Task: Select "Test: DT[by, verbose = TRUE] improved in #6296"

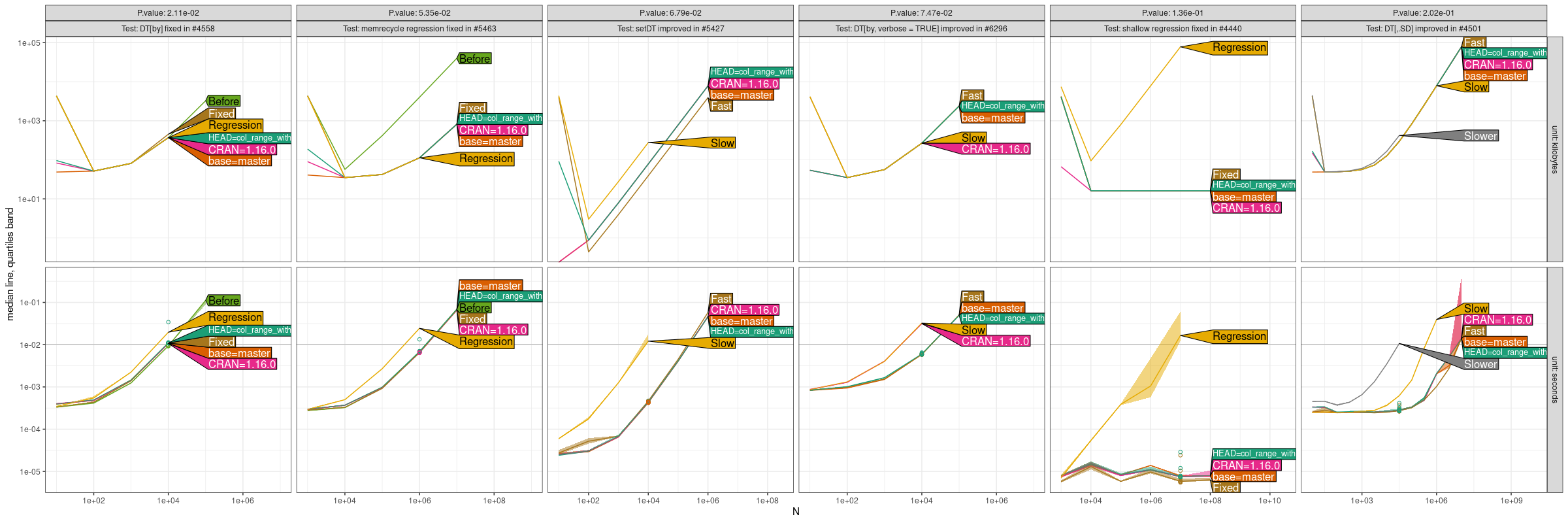Action: click(921, 29)
